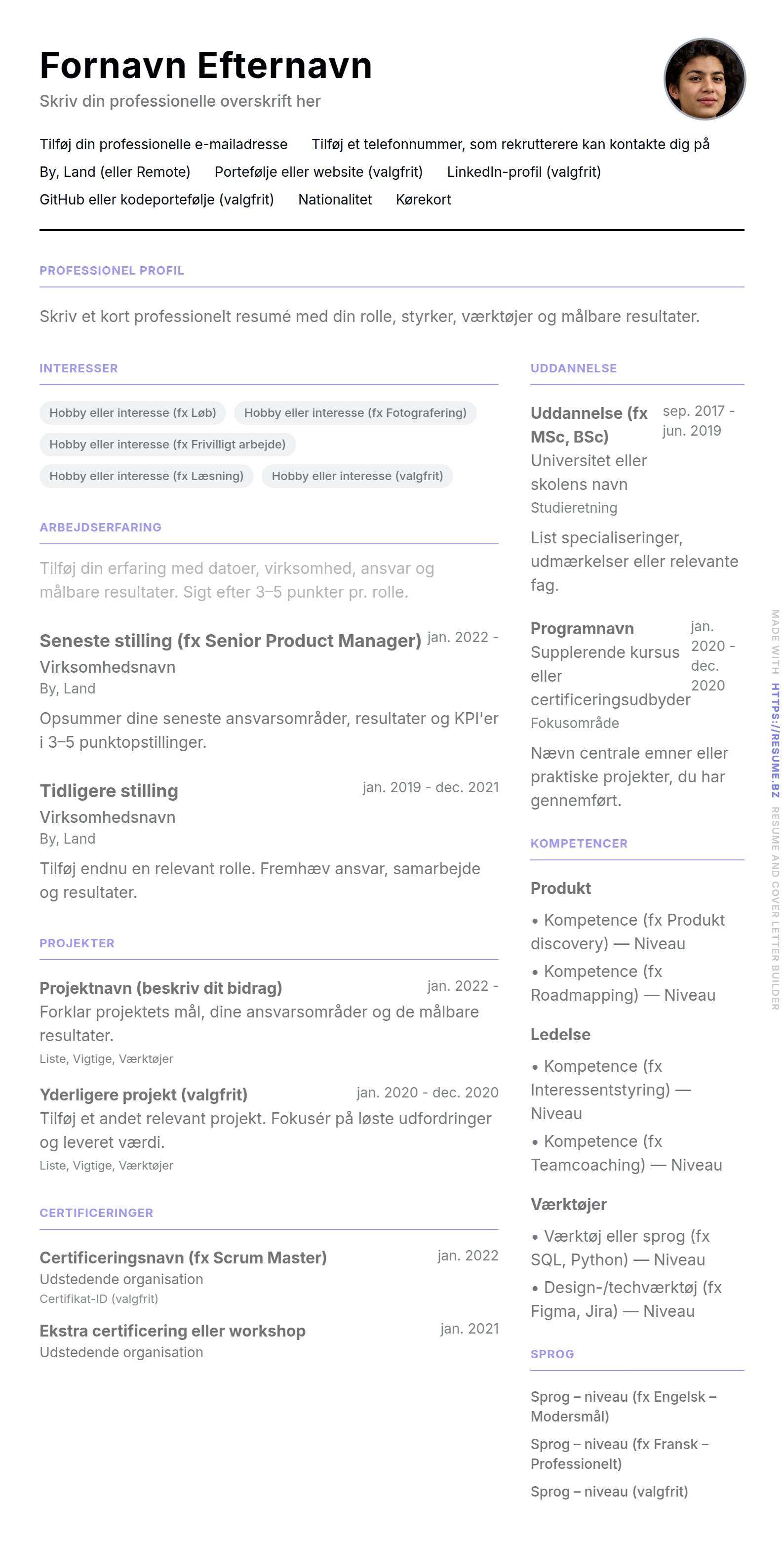The width and height of the screenshot is (784, 1541).
Task: Select the LinkedIn-profil (valgfrit) field
Action: coord(523,172)
